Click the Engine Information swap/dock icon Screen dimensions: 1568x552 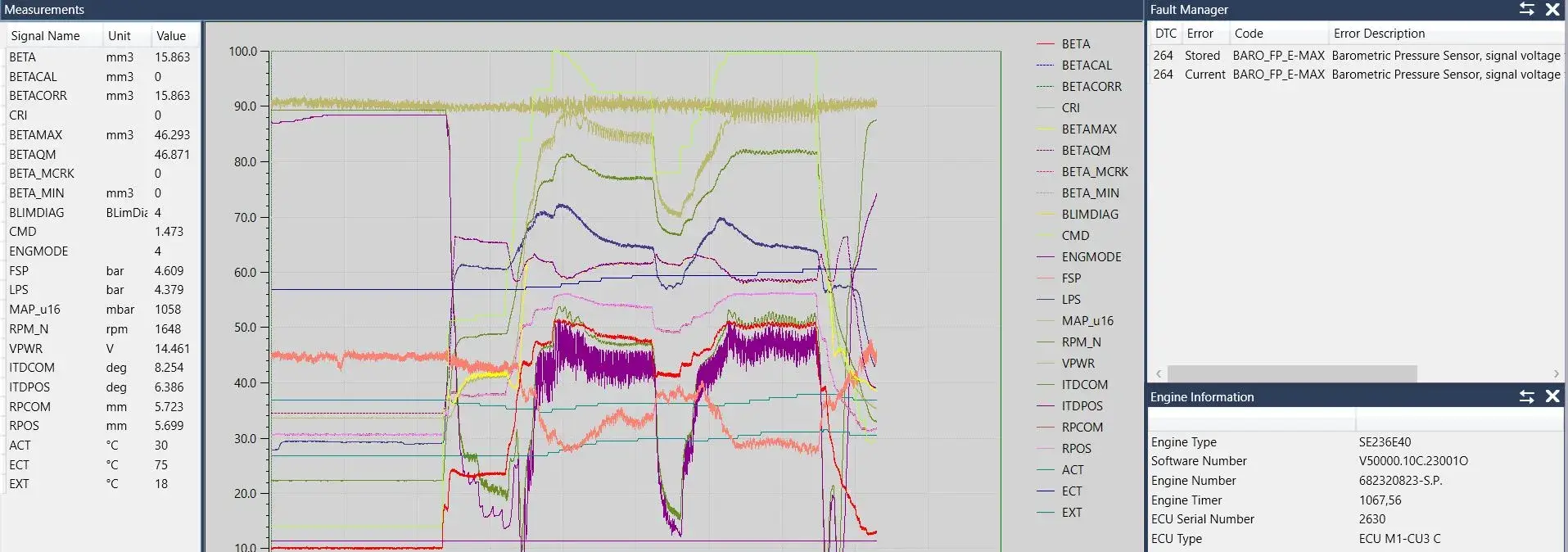(x=1526, y=396)
